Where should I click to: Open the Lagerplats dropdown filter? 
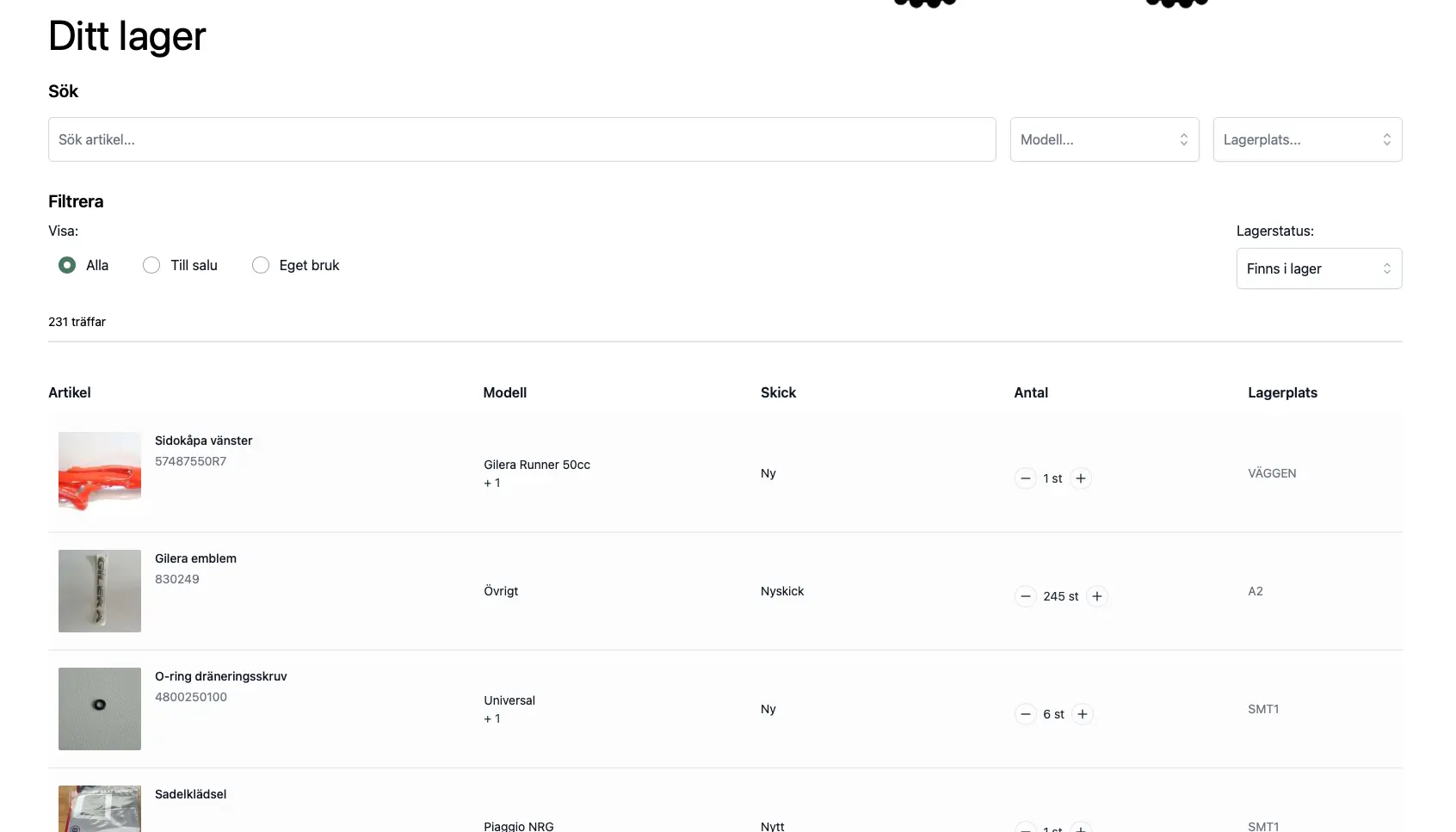(x=1308, y=139)
